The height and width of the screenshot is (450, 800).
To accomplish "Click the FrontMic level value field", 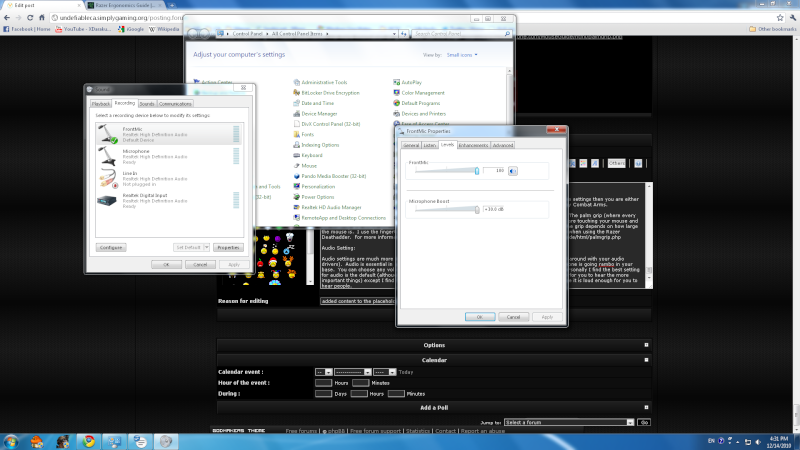I will point(494,170).
